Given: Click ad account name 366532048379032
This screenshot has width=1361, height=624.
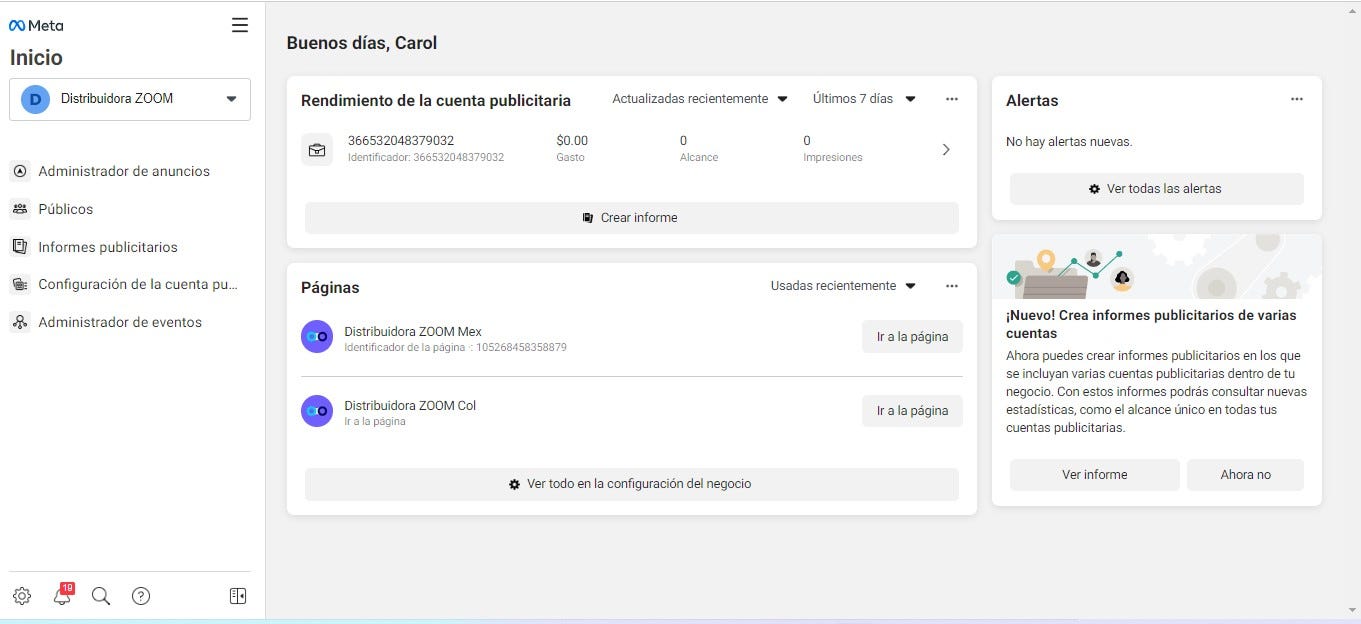Looking at the screenshot, I should [x=401, y=141].
